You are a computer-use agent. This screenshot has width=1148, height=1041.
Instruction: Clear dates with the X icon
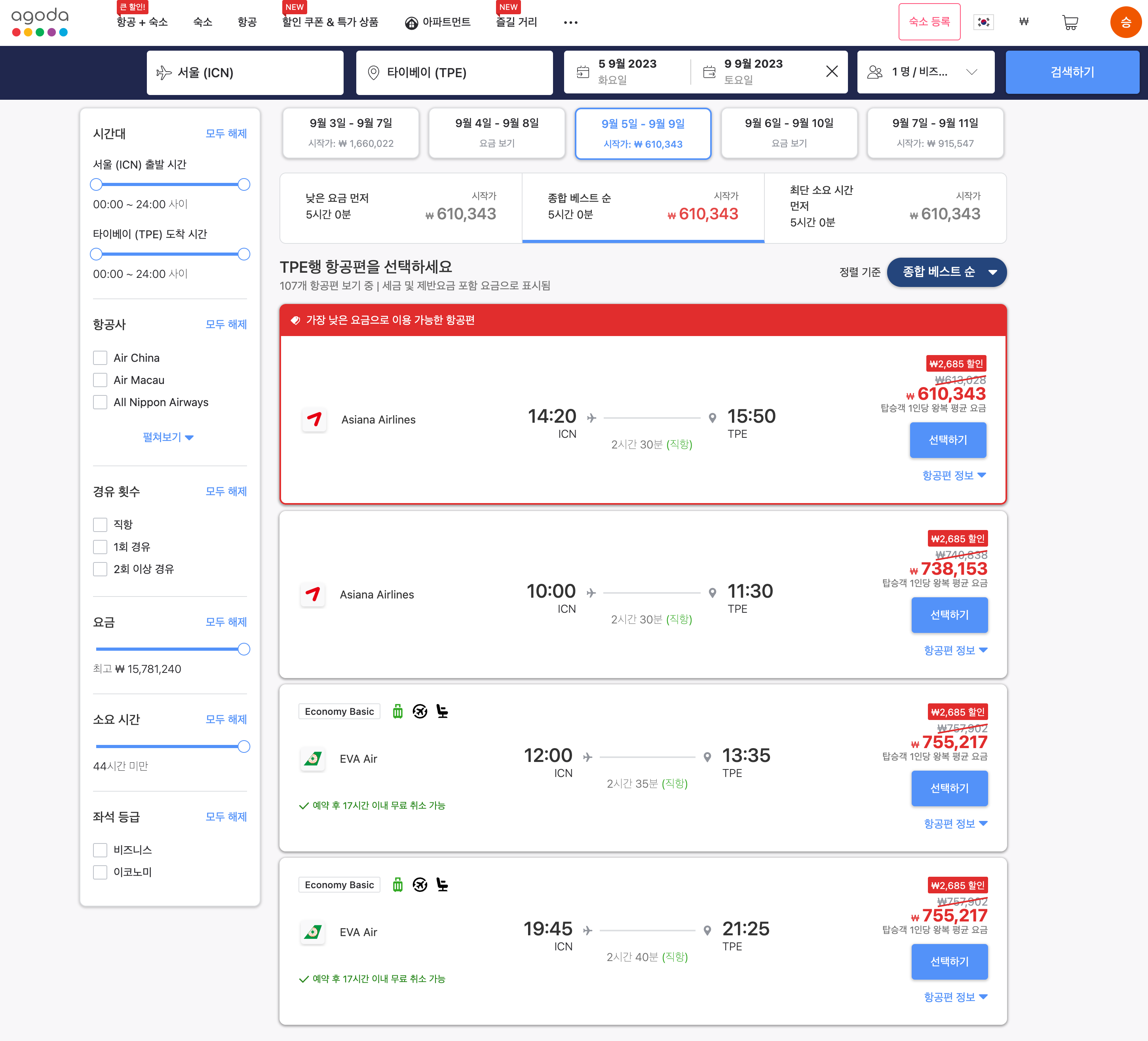coord(832,71)
